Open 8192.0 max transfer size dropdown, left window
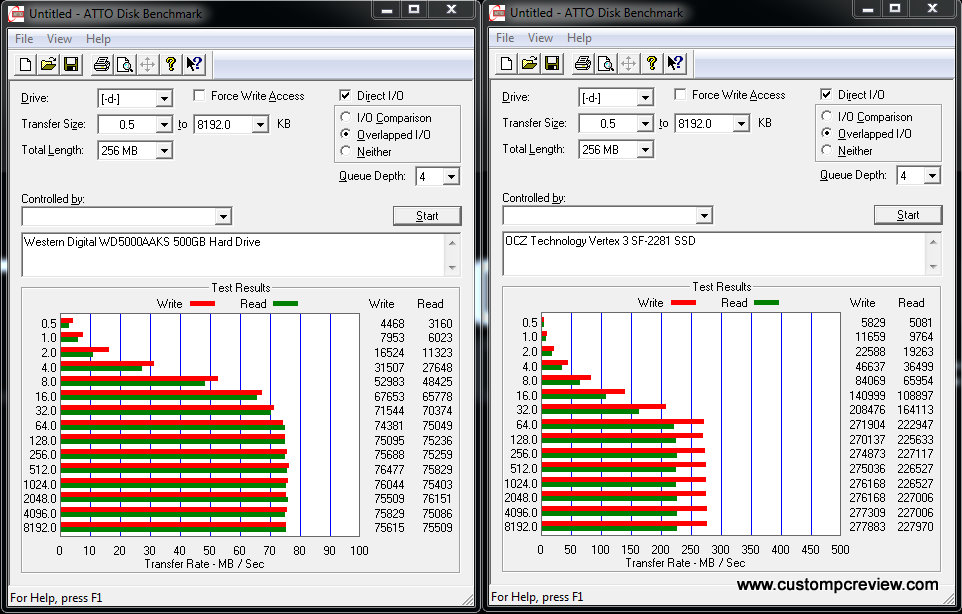This screenshot has height=614, width=962. click(260, 125)
